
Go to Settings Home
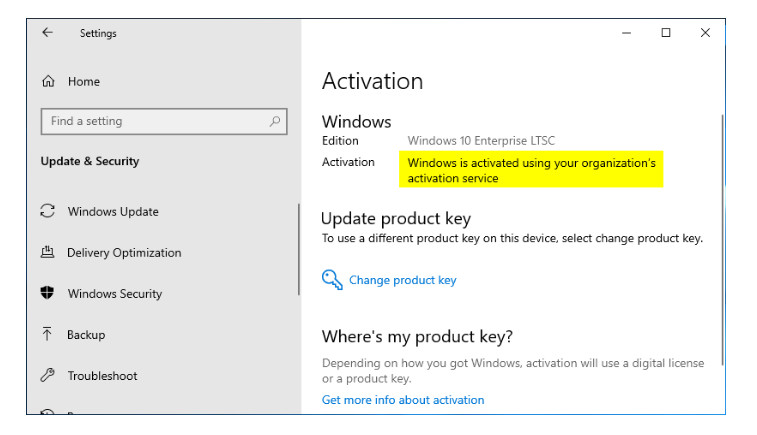click(x=84, y=82)
